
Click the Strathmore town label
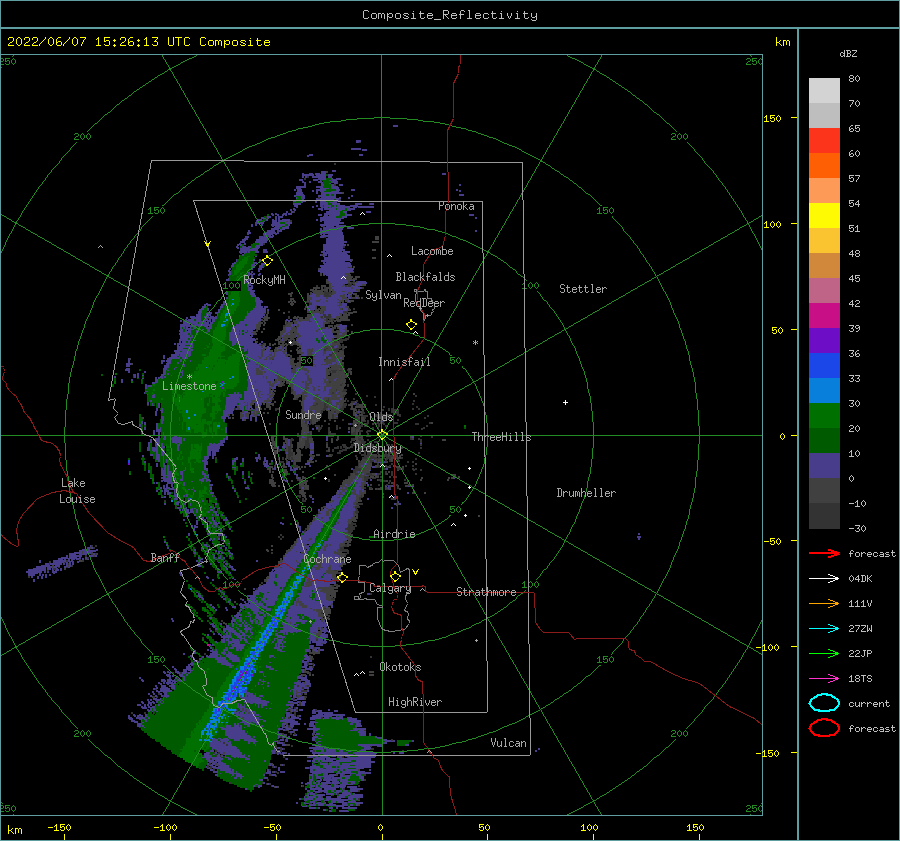[486, 592]
